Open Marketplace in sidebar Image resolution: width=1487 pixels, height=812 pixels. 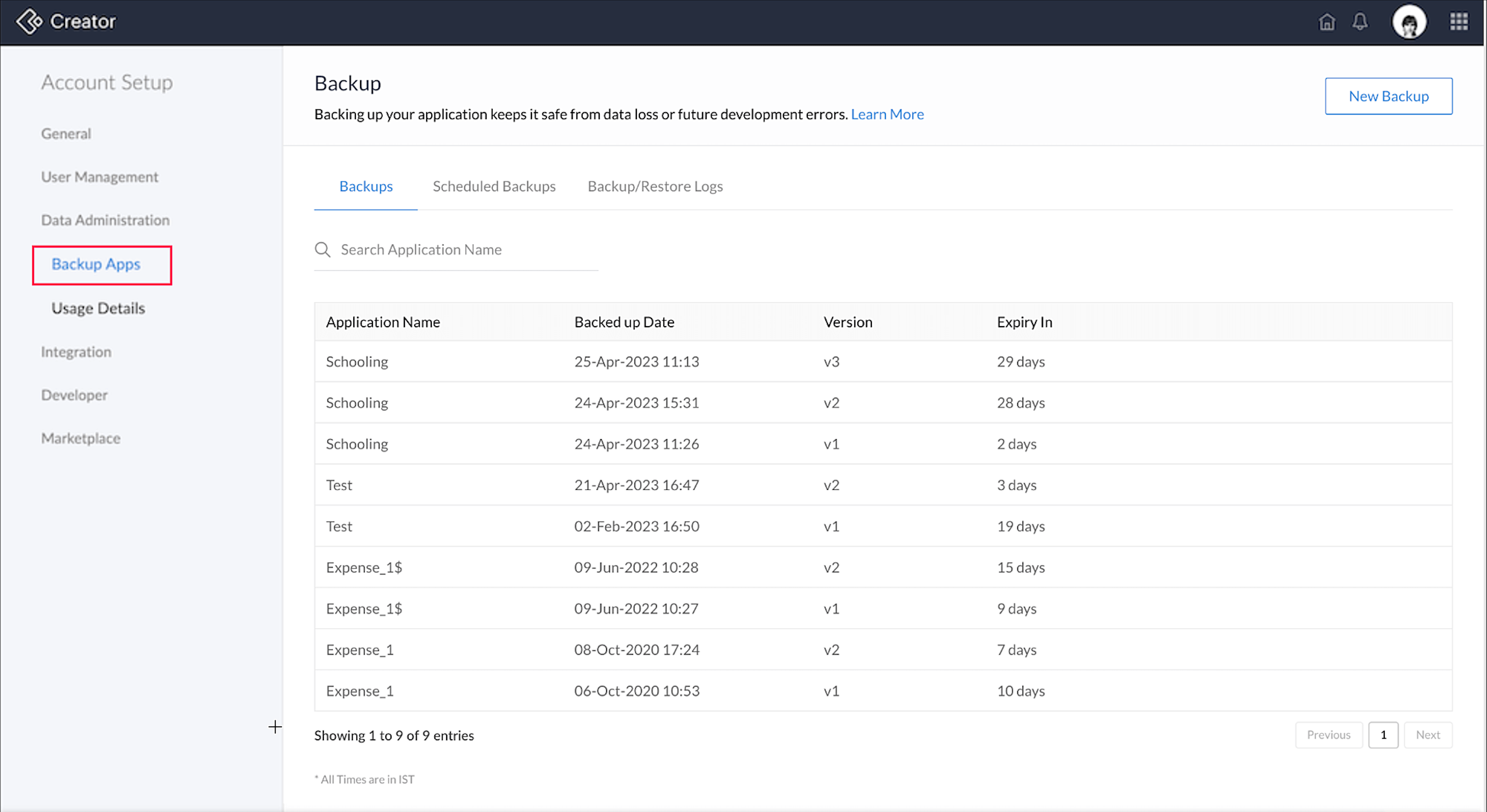coord(81,439)
